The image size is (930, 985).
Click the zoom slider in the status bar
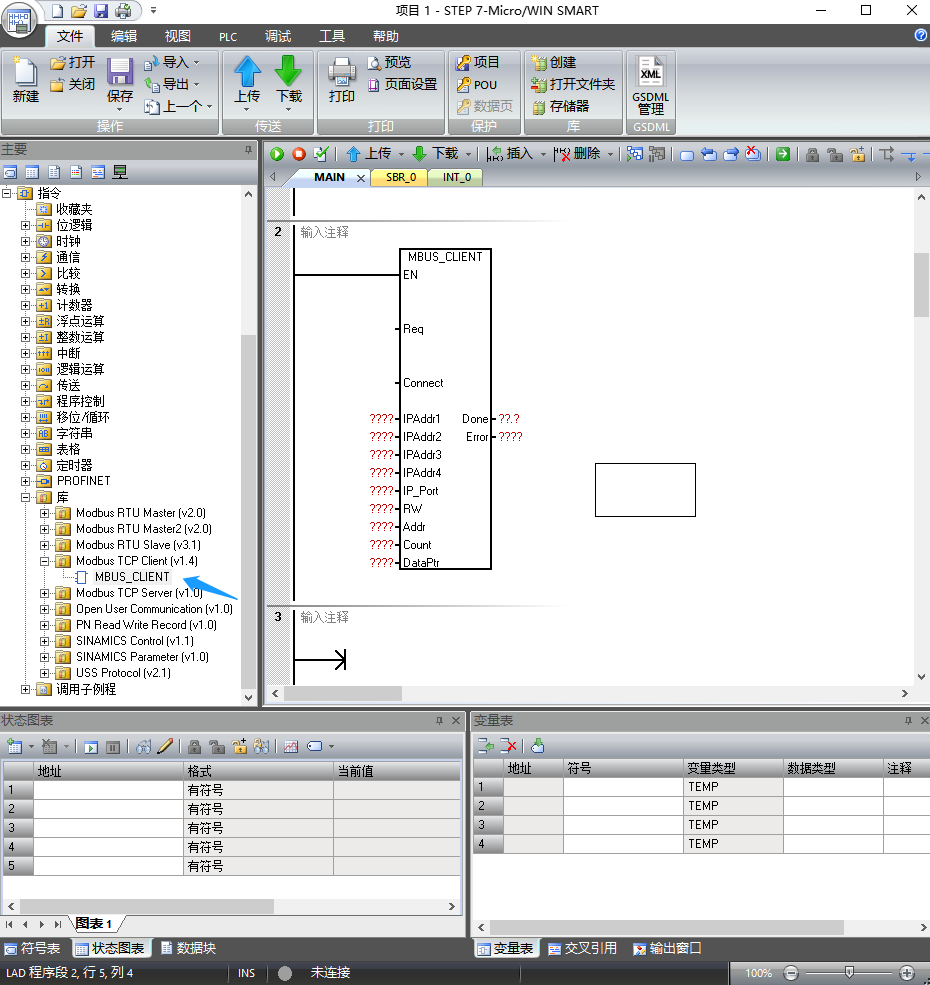(x=849, y=973)
